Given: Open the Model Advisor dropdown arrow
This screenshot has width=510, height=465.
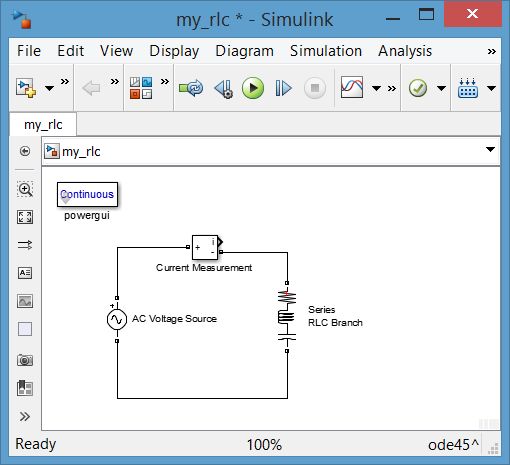Looking at the screenshot, I should [x=441, y=88].
